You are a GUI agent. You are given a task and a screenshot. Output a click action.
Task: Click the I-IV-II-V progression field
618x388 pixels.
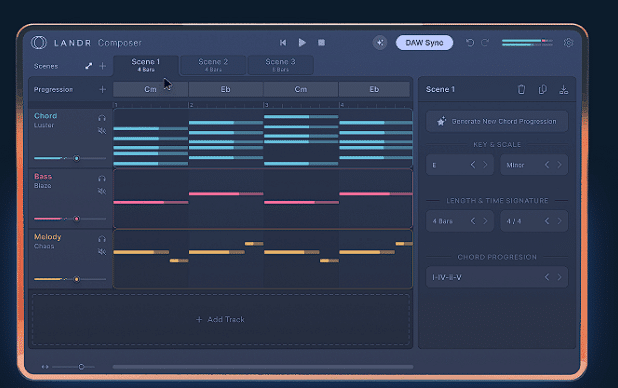pyautogui.click(x=497, y=277)
